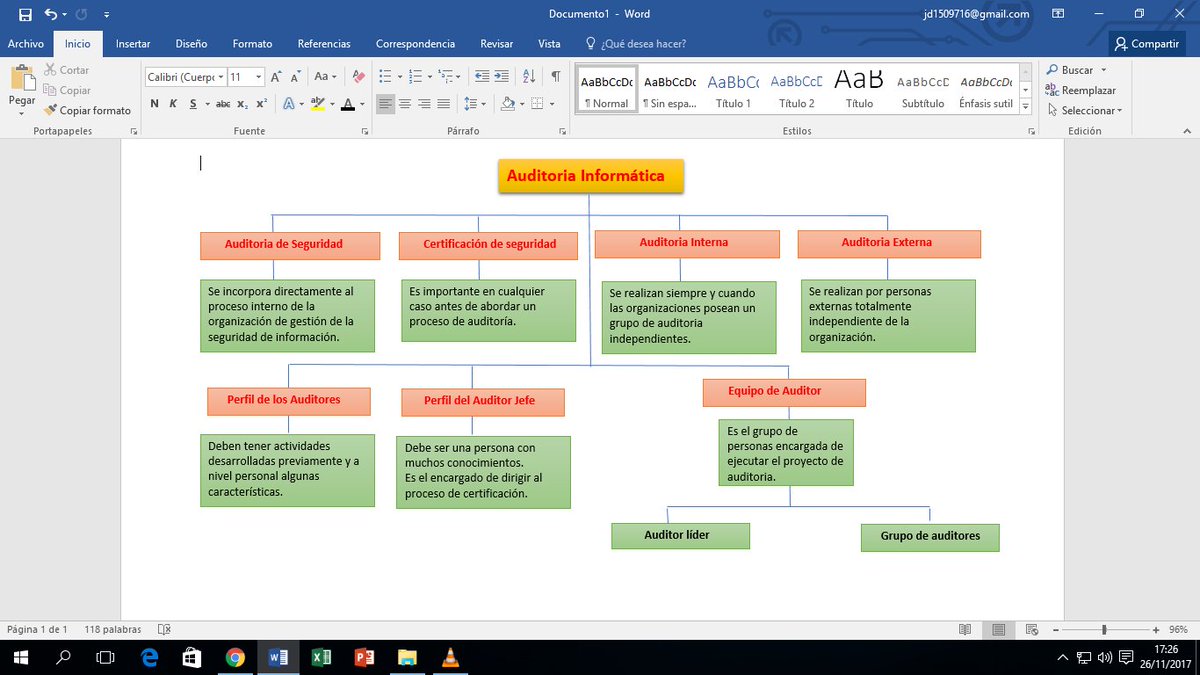Align text to the right
The height and width of the screenshot is (675, 1200).
[424, 103]
